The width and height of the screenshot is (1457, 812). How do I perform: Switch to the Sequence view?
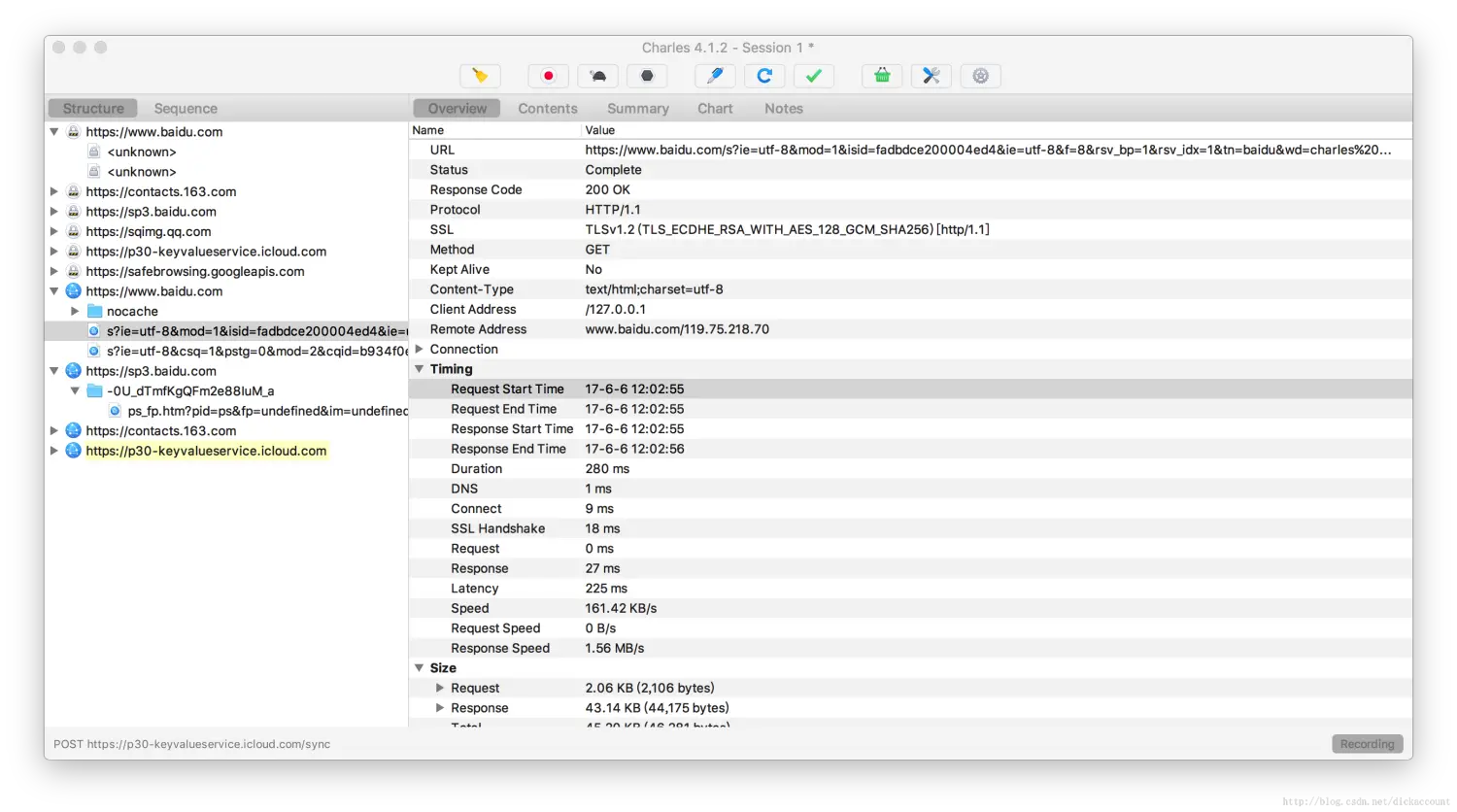pyautogui.click(x=186, y=109)
